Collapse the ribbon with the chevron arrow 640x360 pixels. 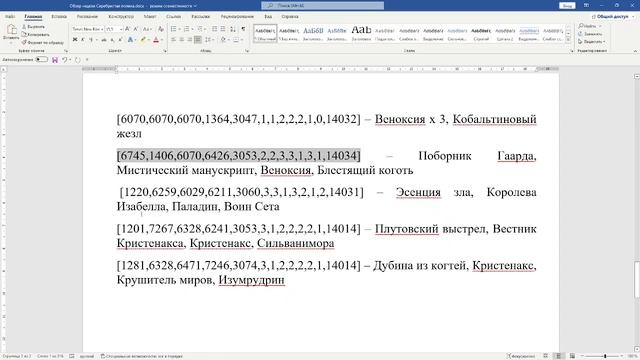pyautogui.click(x=635, y=51)
